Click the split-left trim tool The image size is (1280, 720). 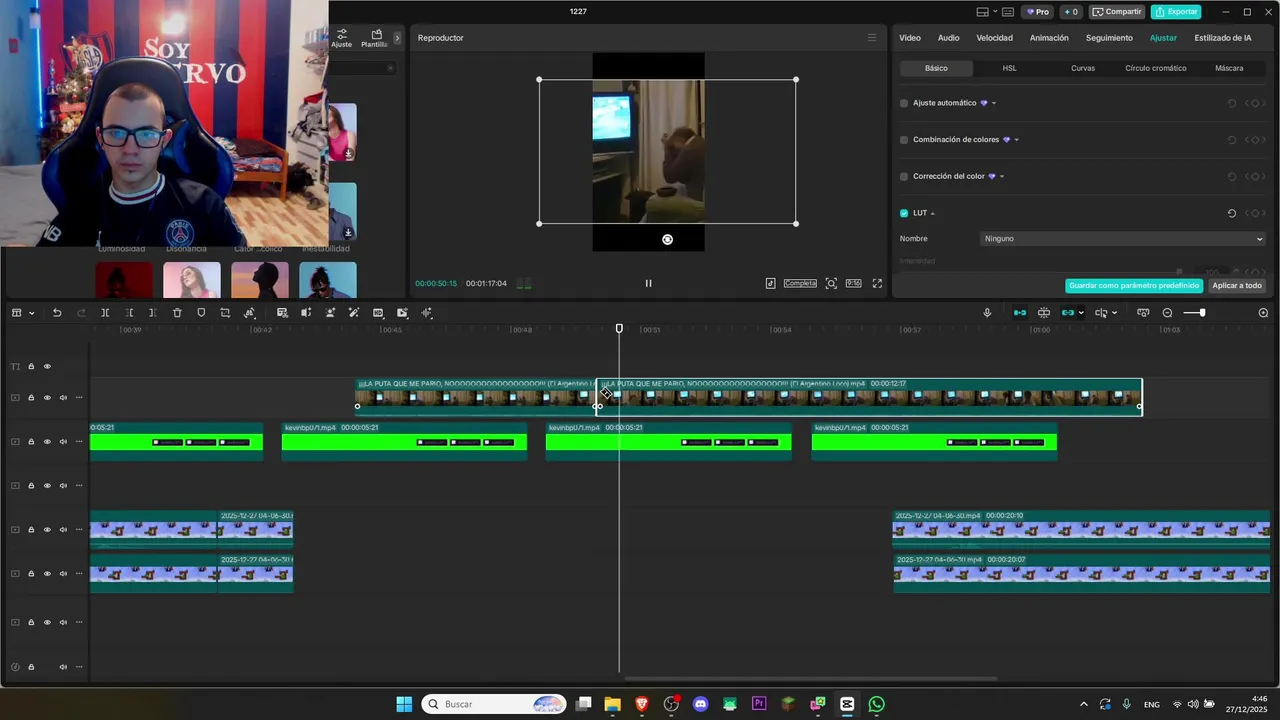[x=129, y=313]
